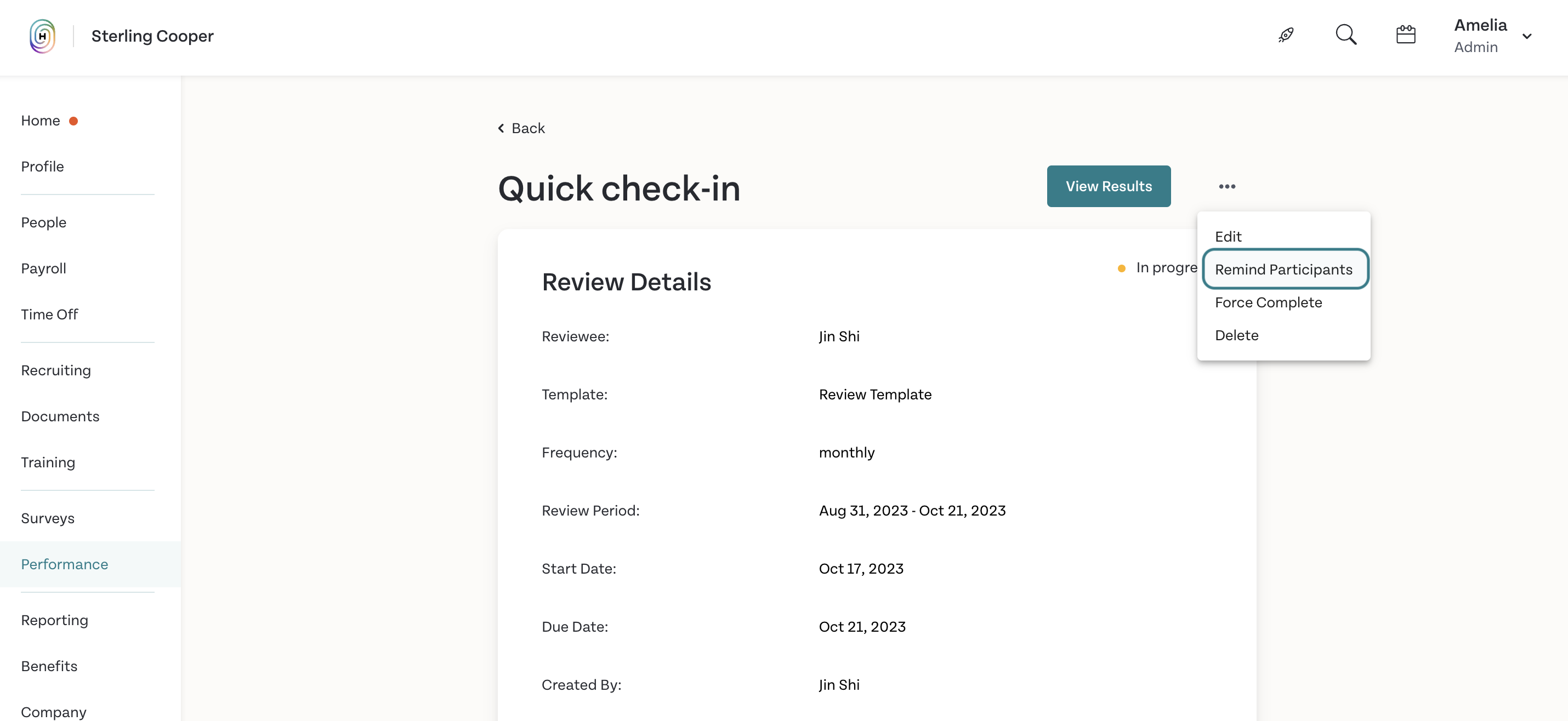Click the Reviewee: field label
1568x721 pixels.
pyautogui.click(x=575, y=336)
